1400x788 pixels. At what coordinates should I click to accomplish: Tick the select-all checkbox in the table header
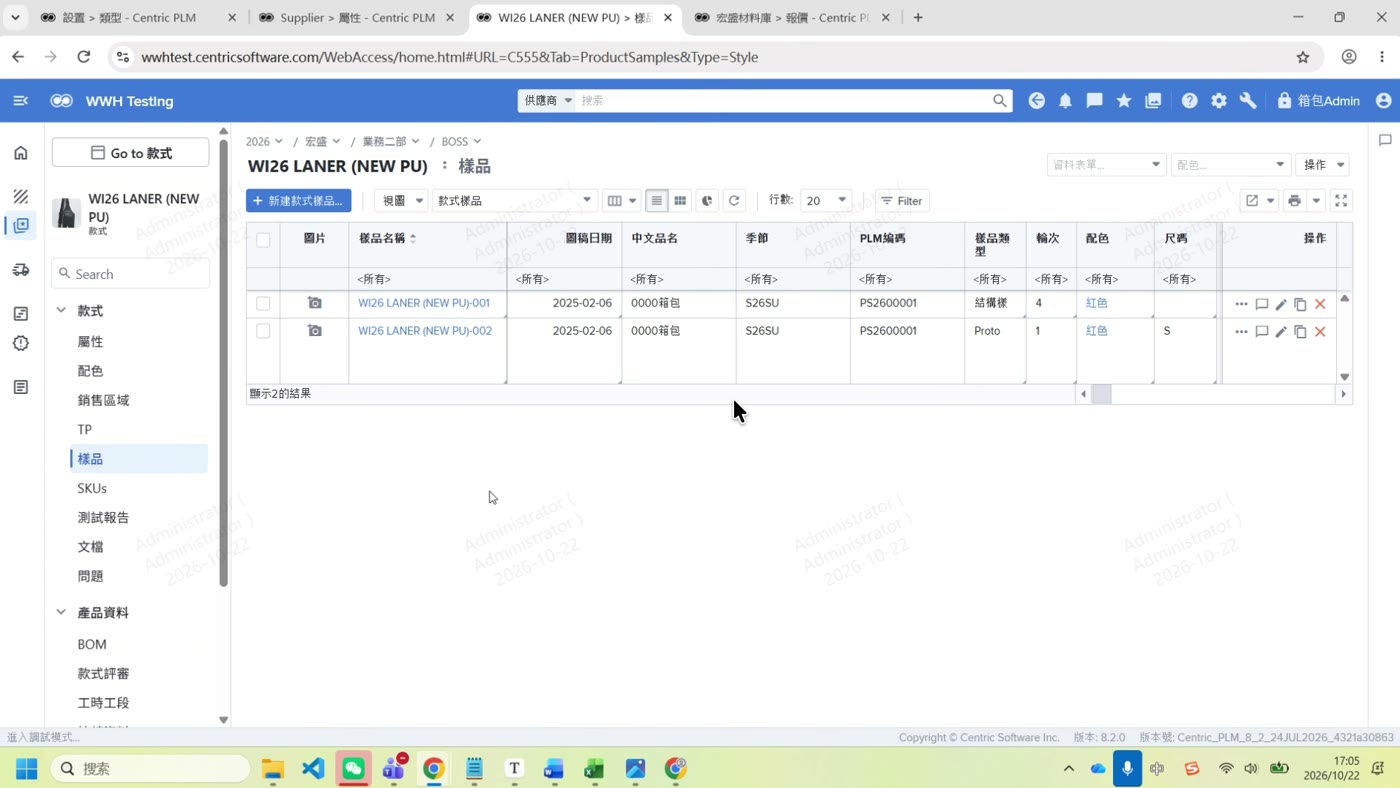263,240
